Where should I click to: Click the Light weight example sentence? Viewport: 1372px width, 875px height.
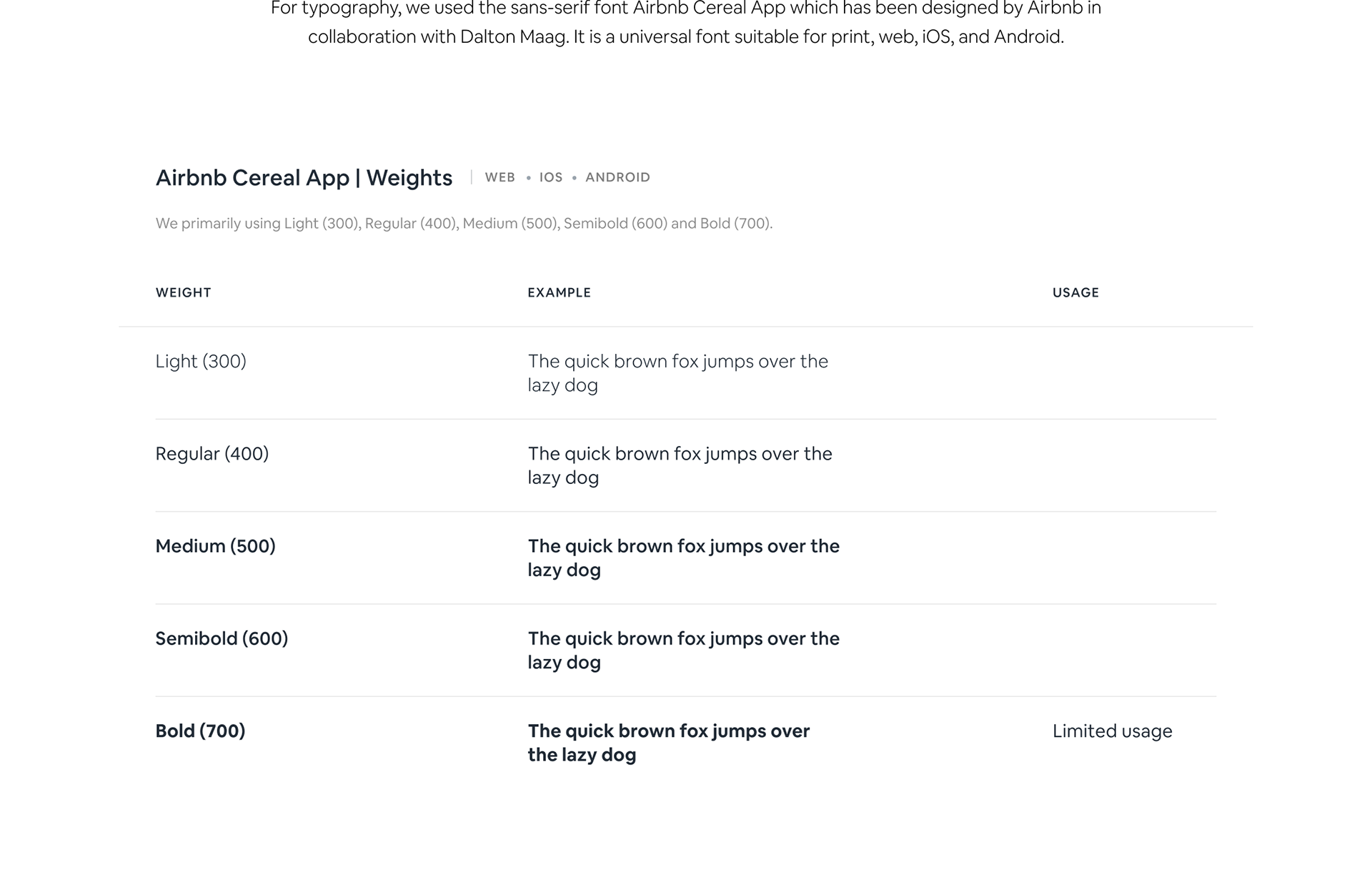point(678,373)
